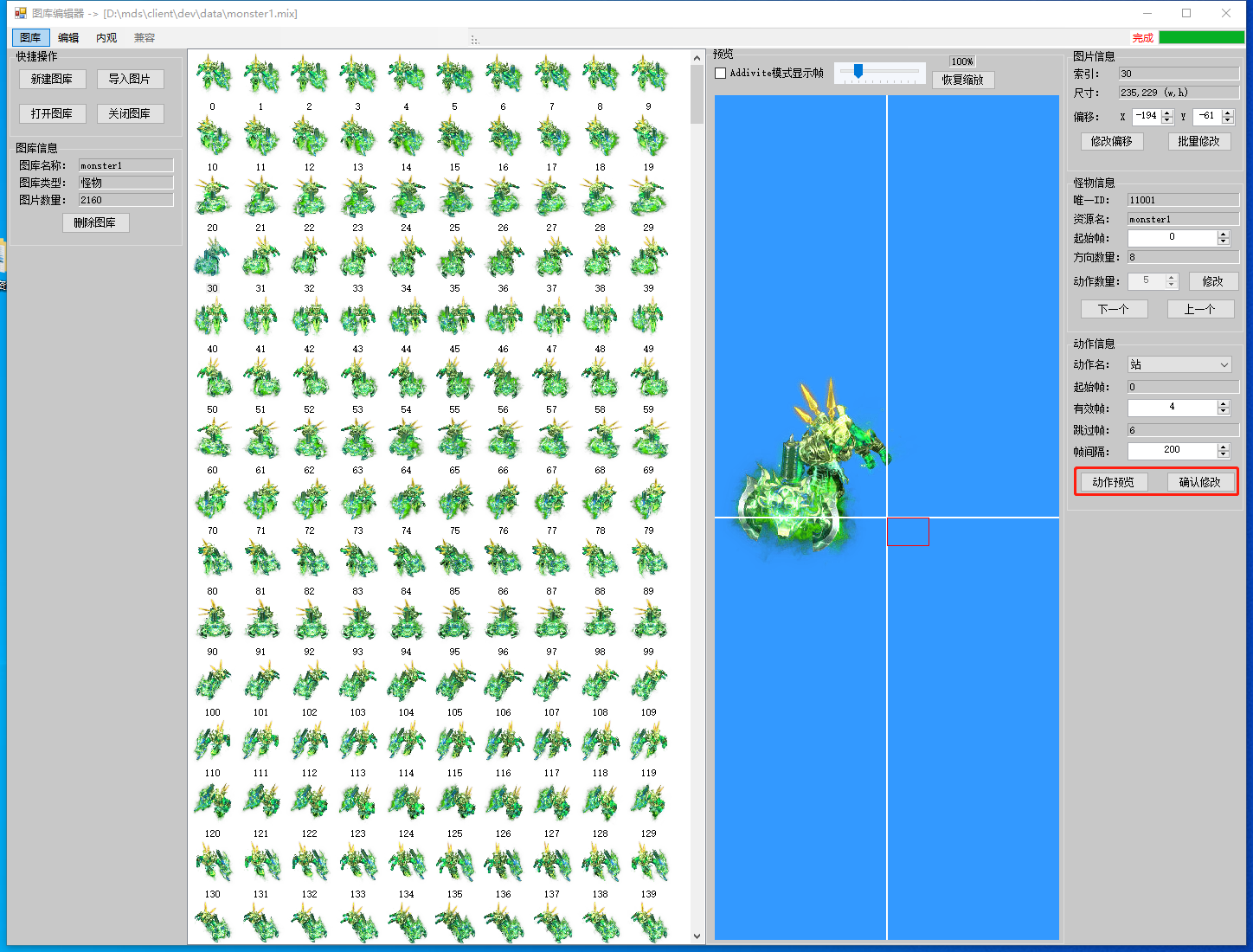Select sprite thumbnail labeled 0
1253x952 pixels.
coord(212,76)
